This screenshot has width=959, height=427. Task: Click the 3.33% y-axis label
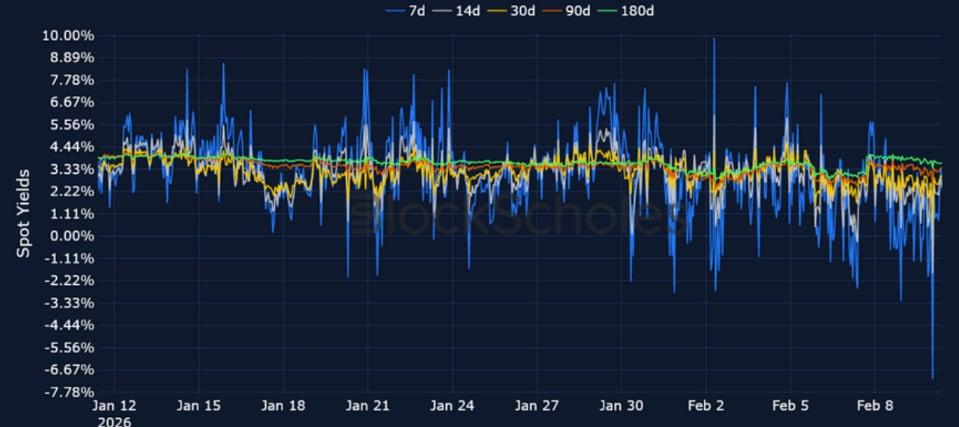click(72, 169)
